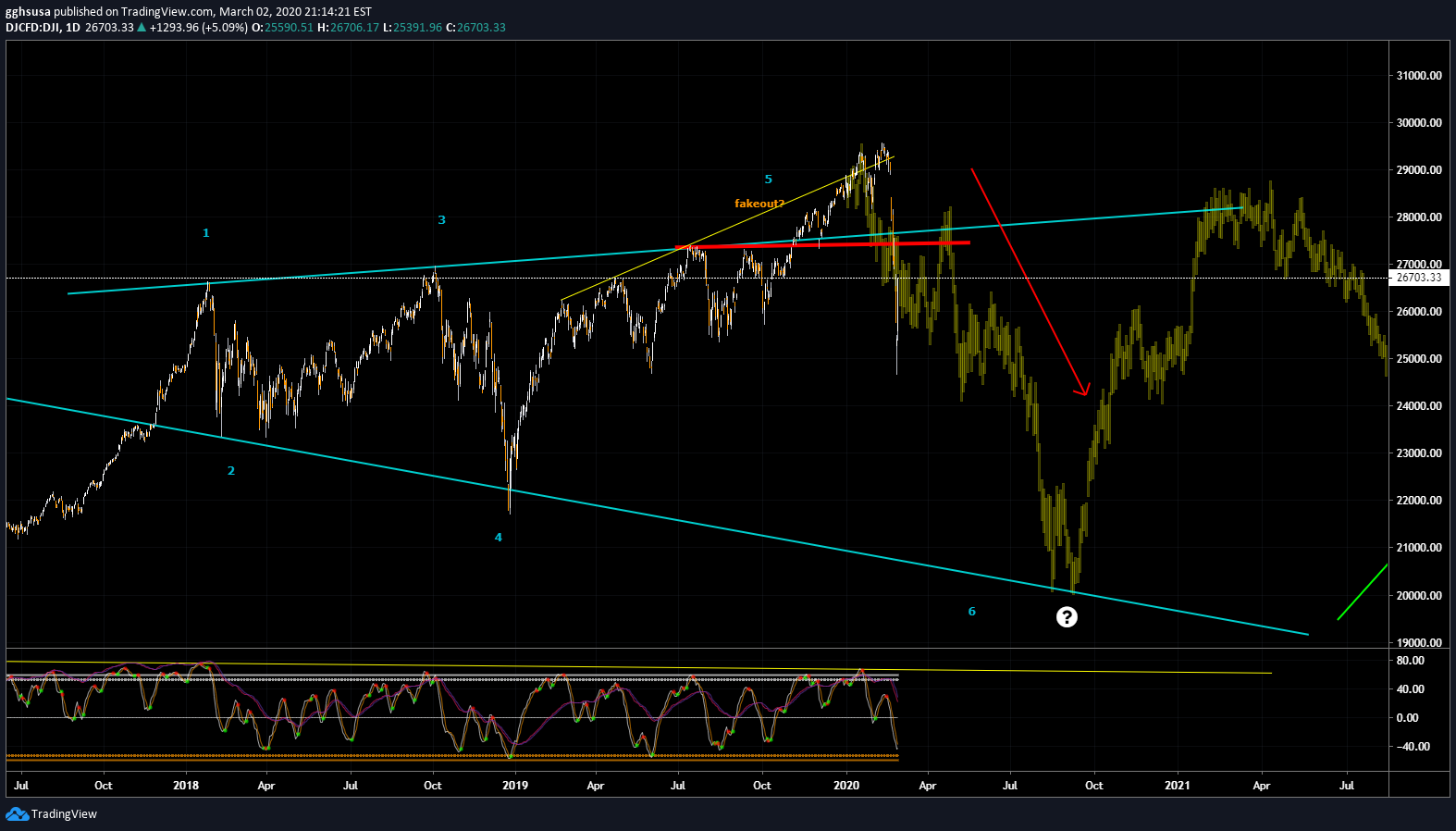Image resolution: width=1456 pixels, height=831 pixels.
Task: Click the 0.00 oscillator axis label
Action: click(1407, 718)
